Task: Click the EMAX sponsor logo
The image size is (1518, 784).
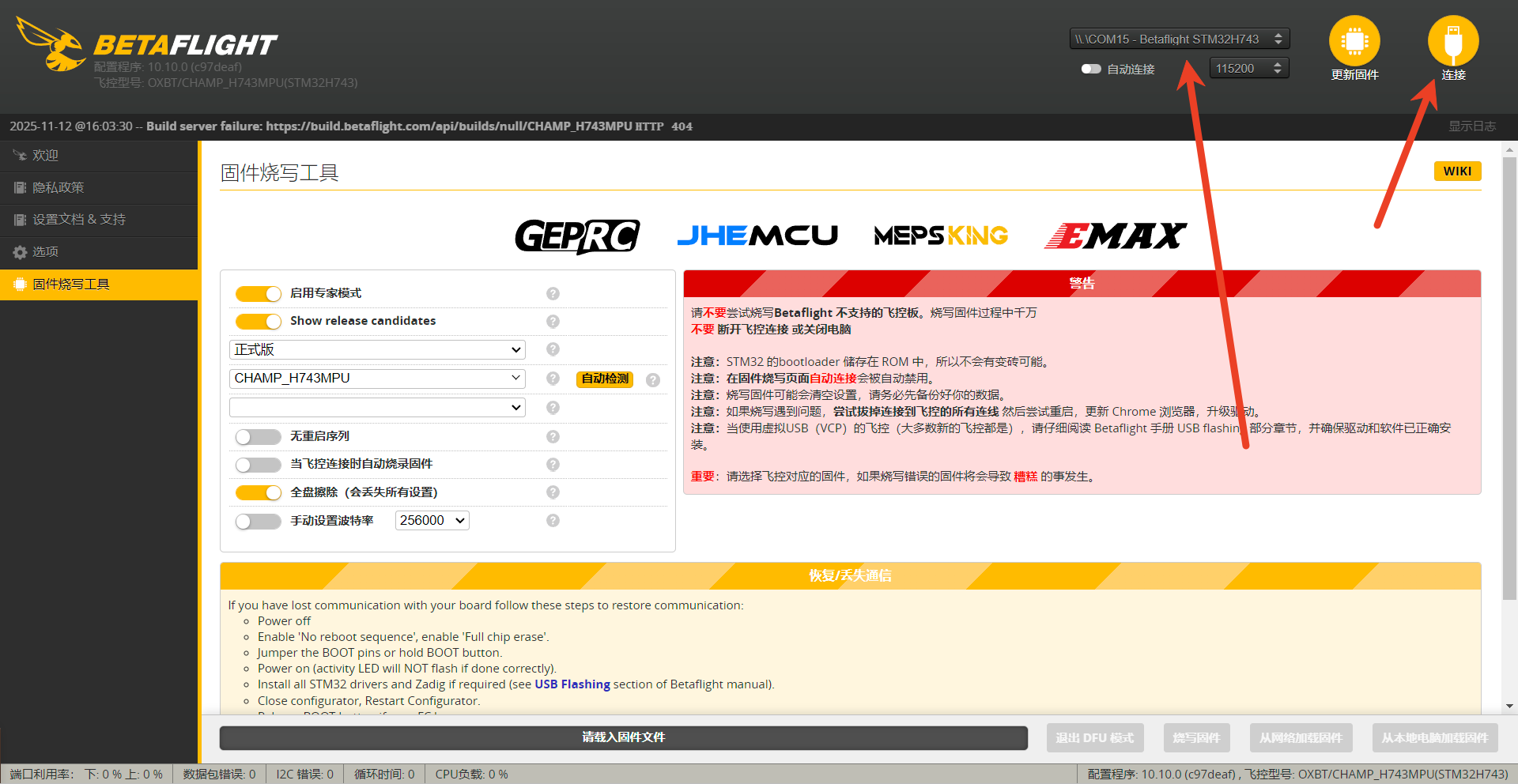Action: coord(1115,236)
